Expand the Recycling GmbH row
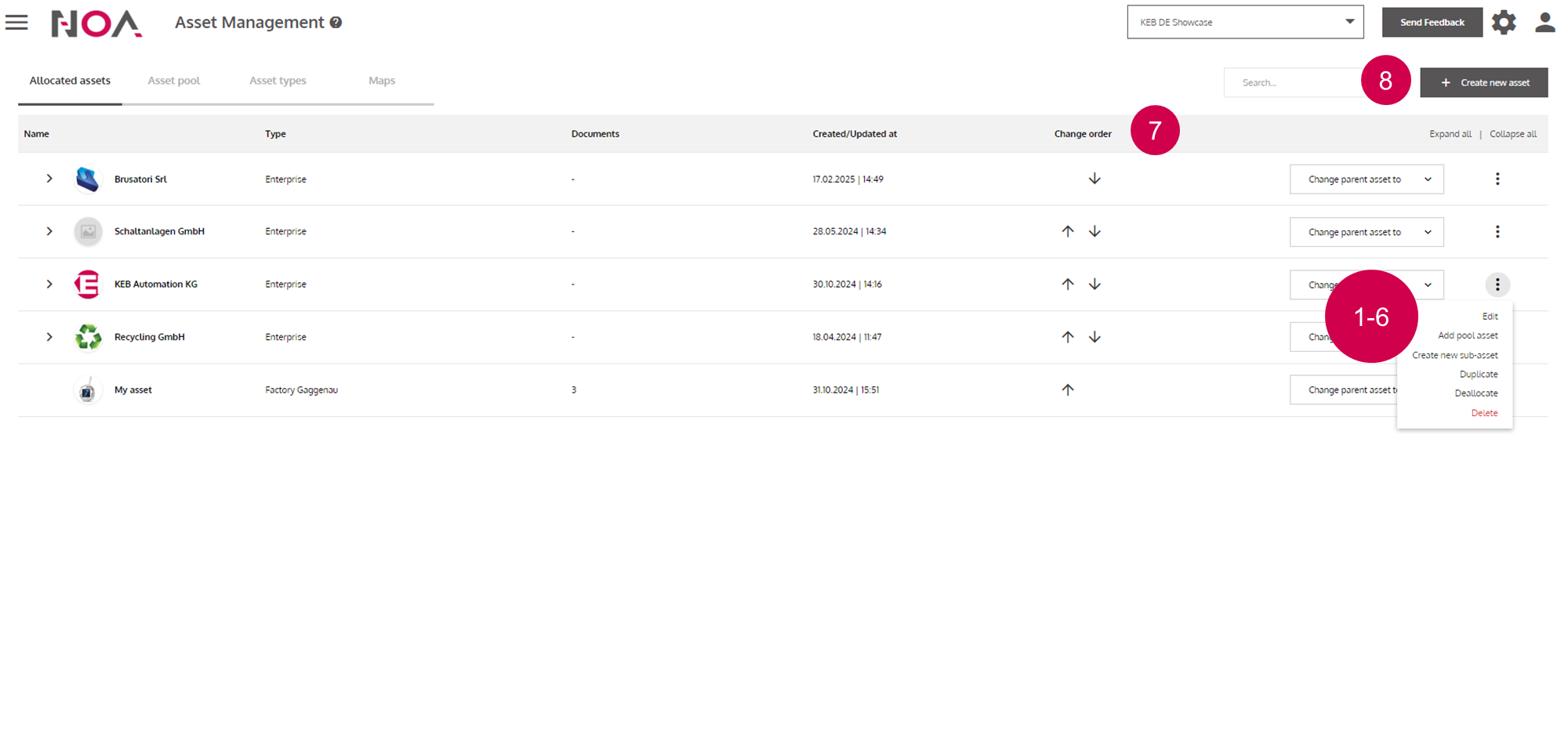 click(49, 337)
